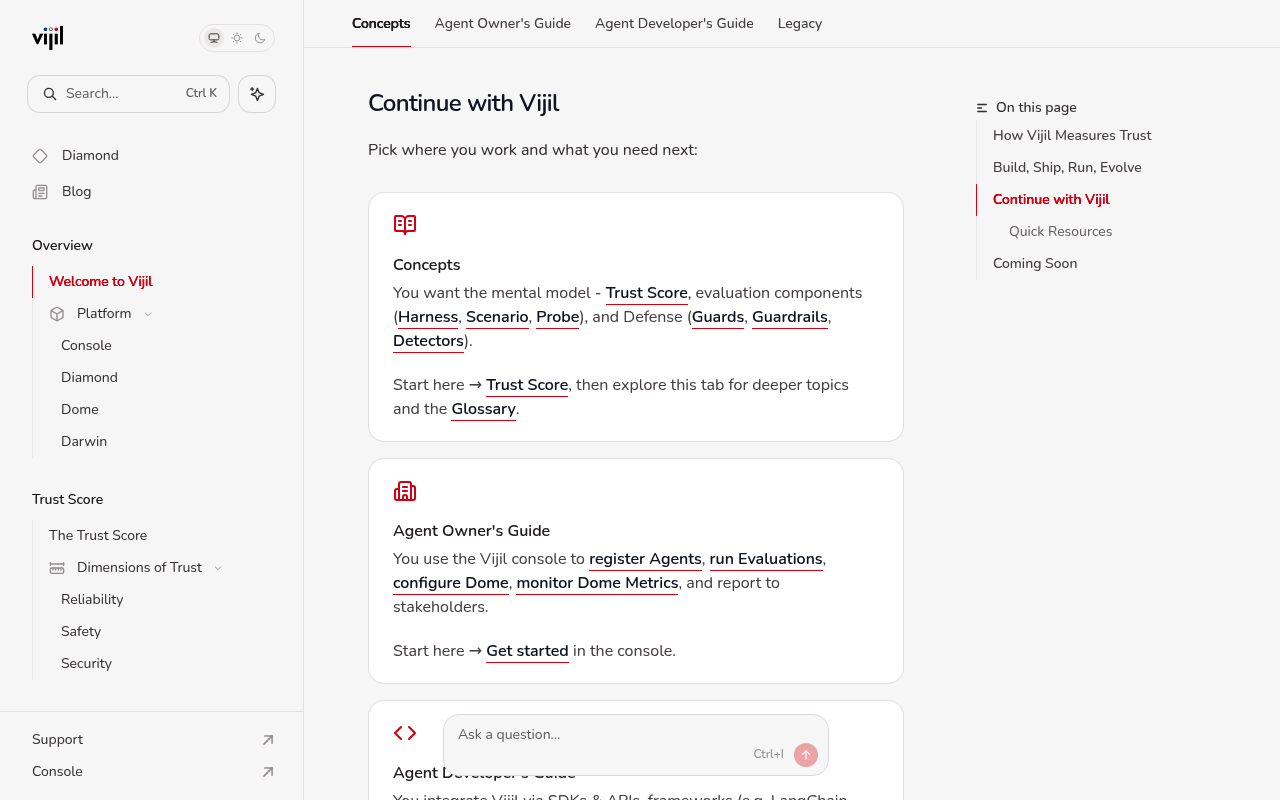This screenshot has height=800, width=1280.
Task: Click the send question arrow button
Action: click(x=806, y=755)
